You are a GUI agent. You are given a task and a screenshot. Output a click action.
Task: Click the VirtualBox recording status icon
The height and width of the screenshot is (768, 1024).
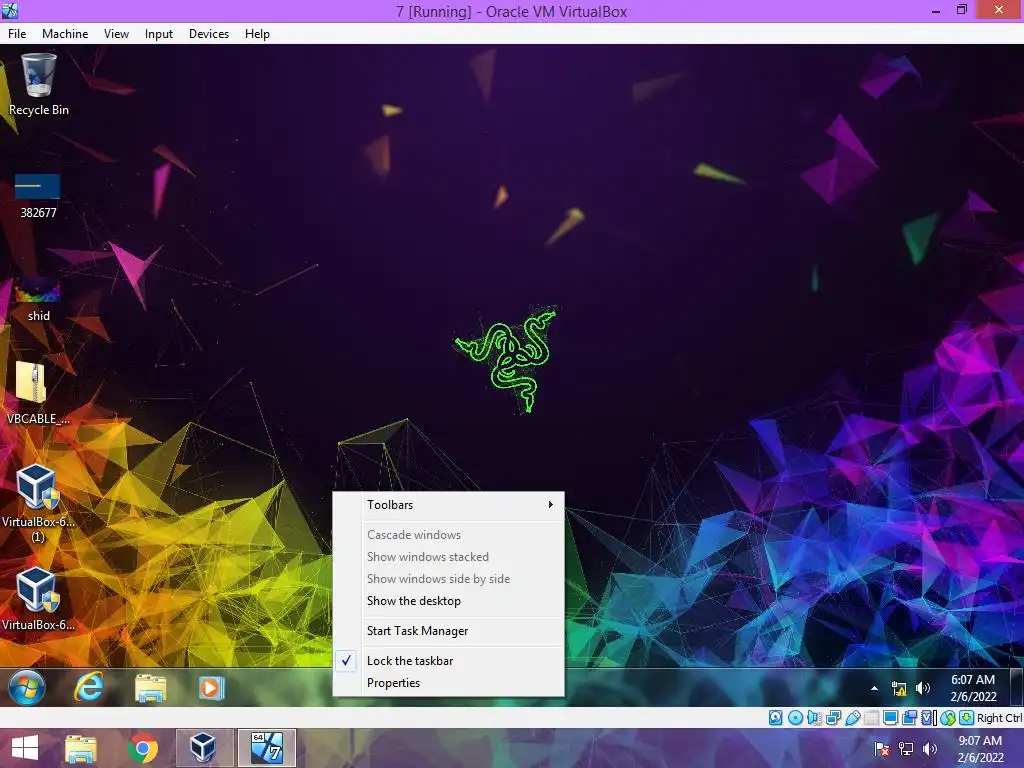[x=909, y=718]
